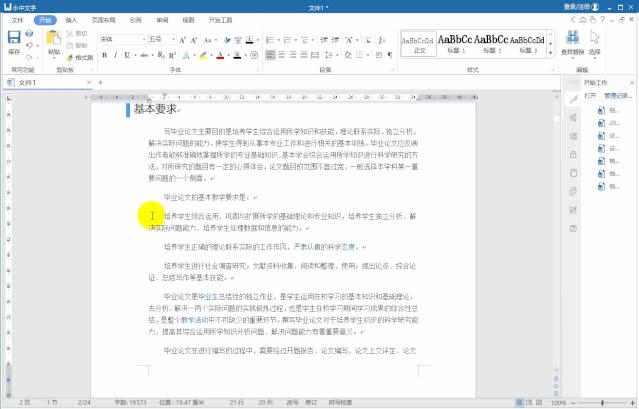Viewport: 639px width, 409px height.
Task: Open the font name dropdown (宋体)
Action: point(144,40)
